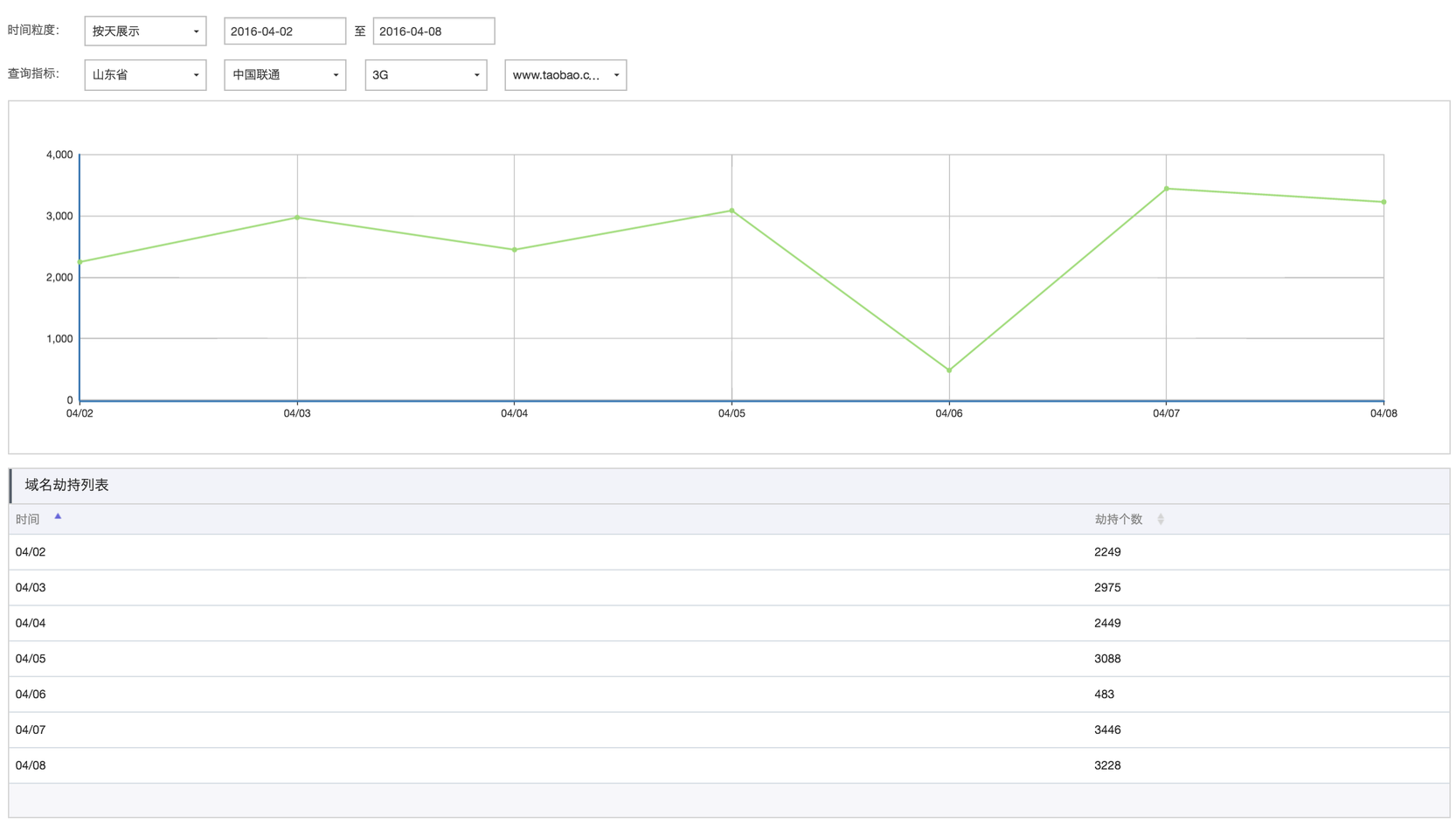Select the 04/02 data point on chart
The image size is (1456, 830).
point(80,262)
